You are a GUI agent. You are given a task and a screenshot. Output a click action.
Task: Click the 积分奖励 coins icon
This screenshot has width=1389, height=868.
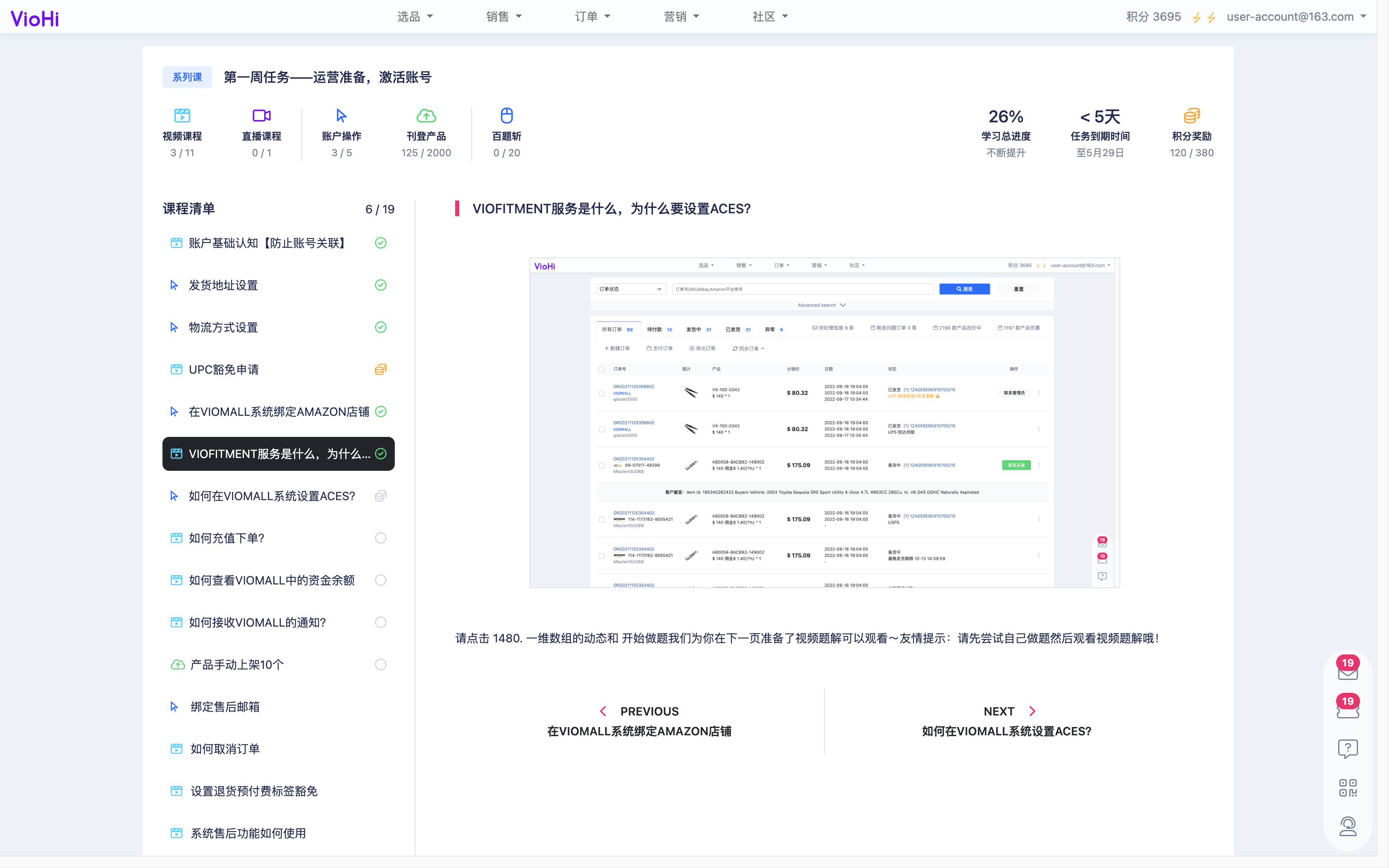click(x=1191, y=115)
